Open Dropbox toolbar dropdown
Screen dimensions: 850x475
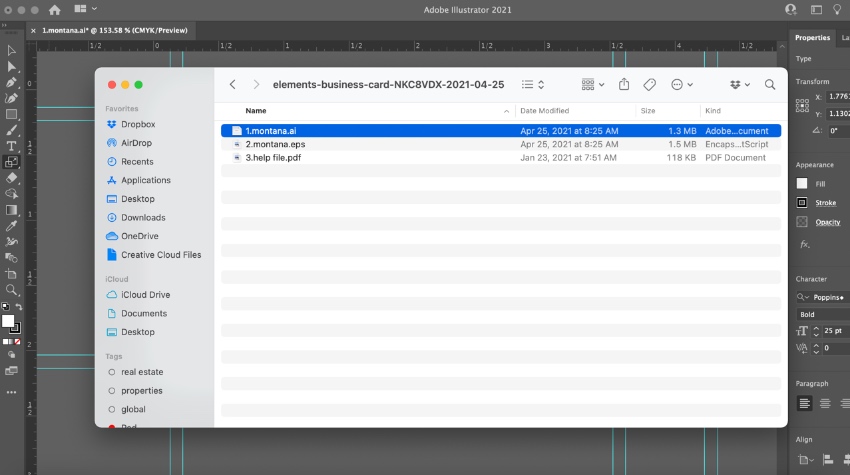pyautogui.click(x=739, y=84)
